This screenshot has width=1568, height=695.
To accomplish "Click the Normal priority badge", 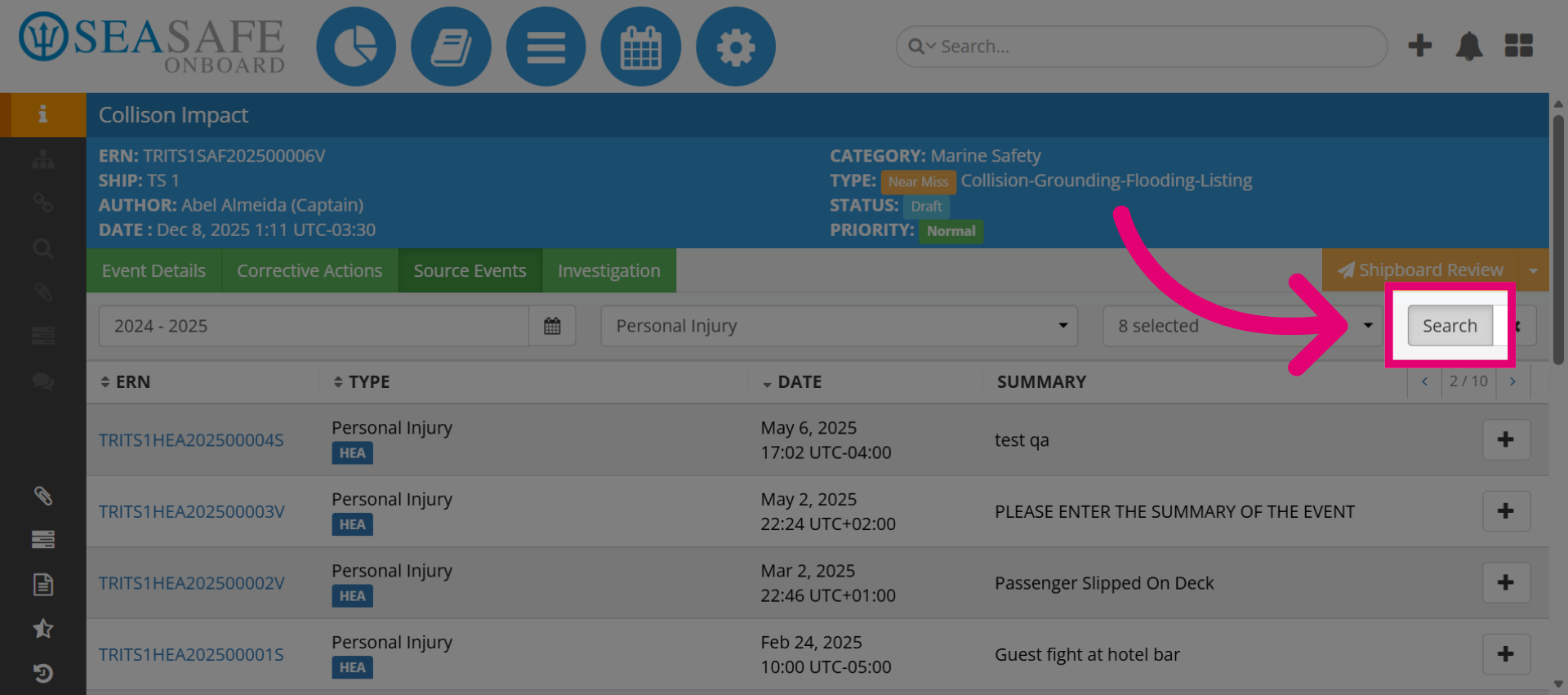I will pyautogui.click(x=951, y=231).
